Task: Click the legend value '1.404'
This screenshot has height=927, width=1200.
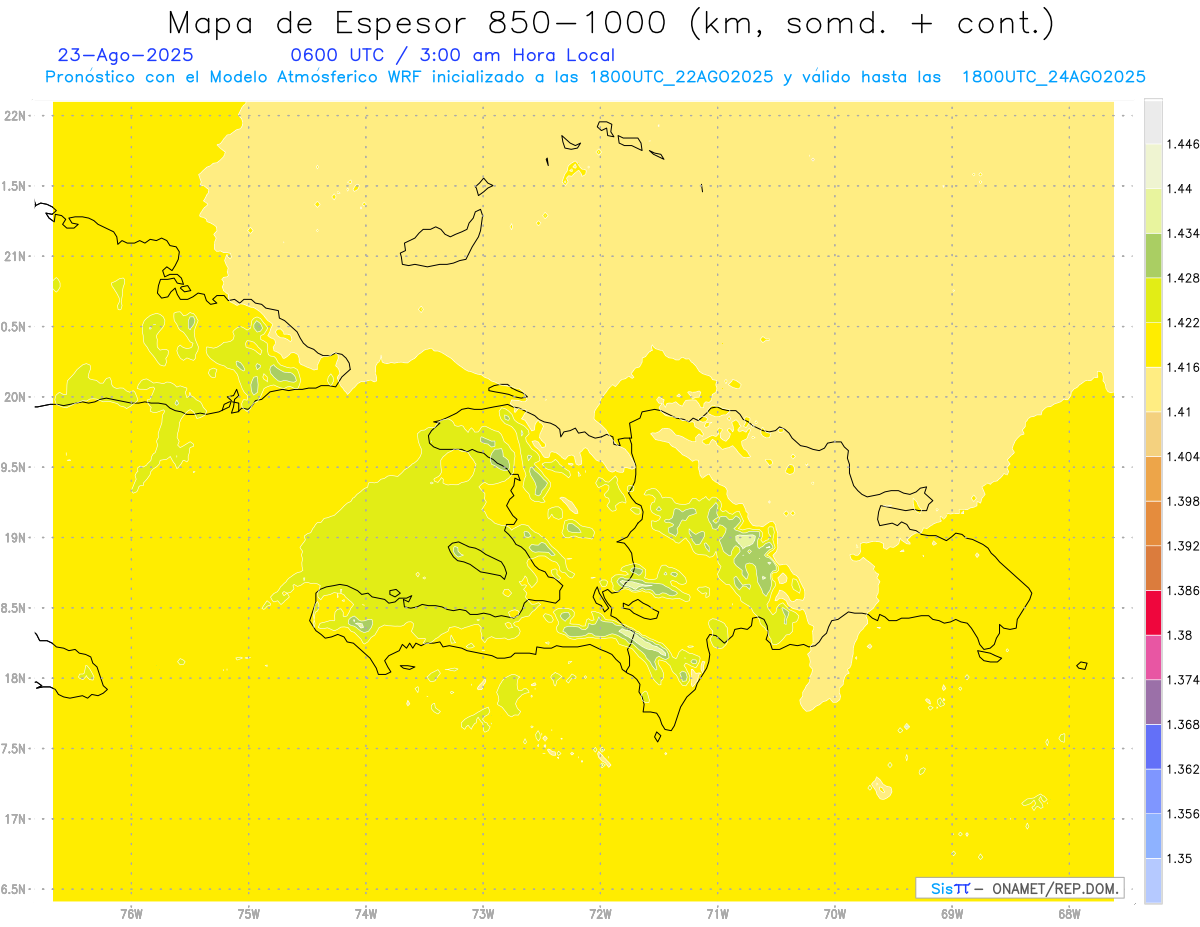Action: pos(1182,456)
